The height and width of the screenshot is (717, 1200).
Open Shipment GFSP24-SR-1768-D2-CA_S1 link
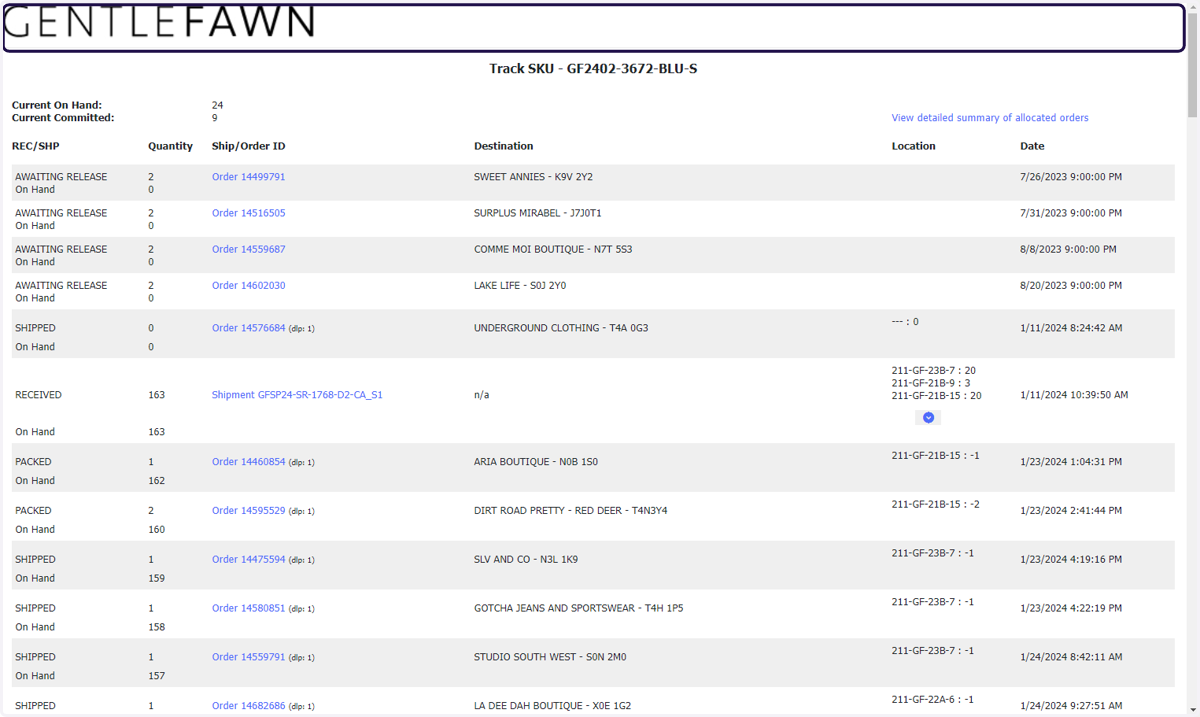(297, 395)
